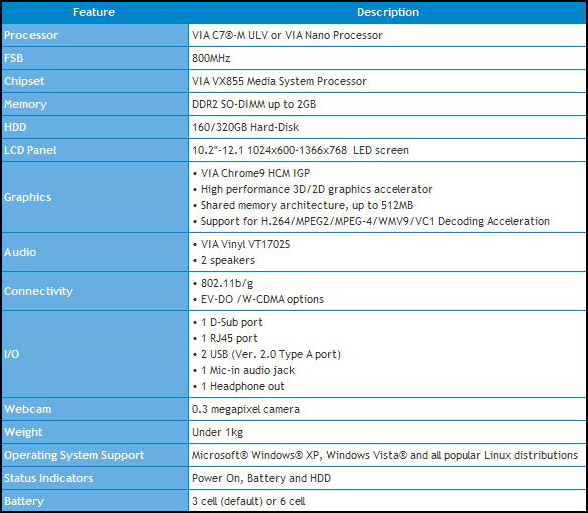Click 'DDR2 SO-DIMM up to 2GB'
This screenshot has height=513, width=588.
coord(254,104)
